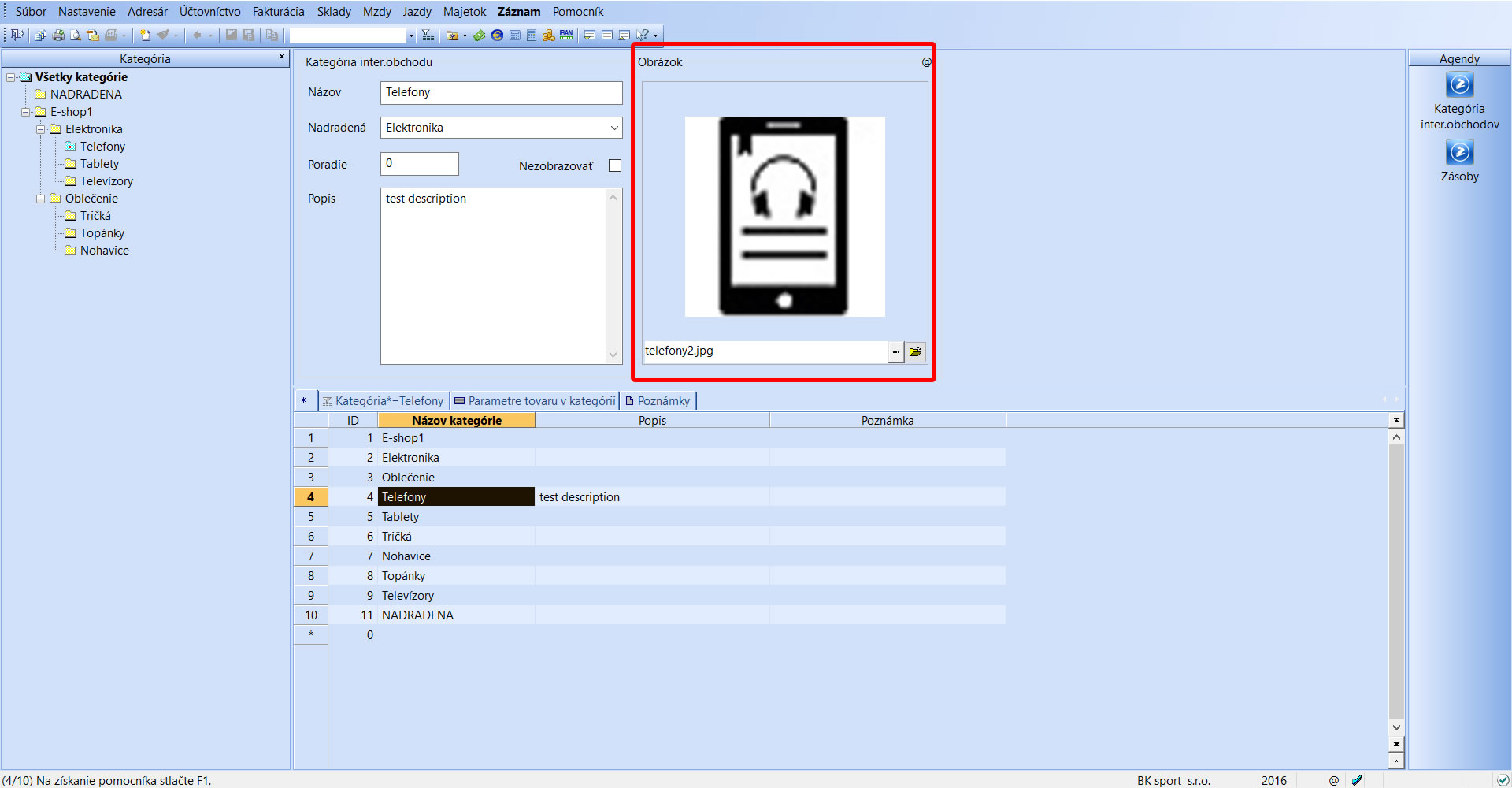Click the @ icon in status bar

[x=1334, y=780]
